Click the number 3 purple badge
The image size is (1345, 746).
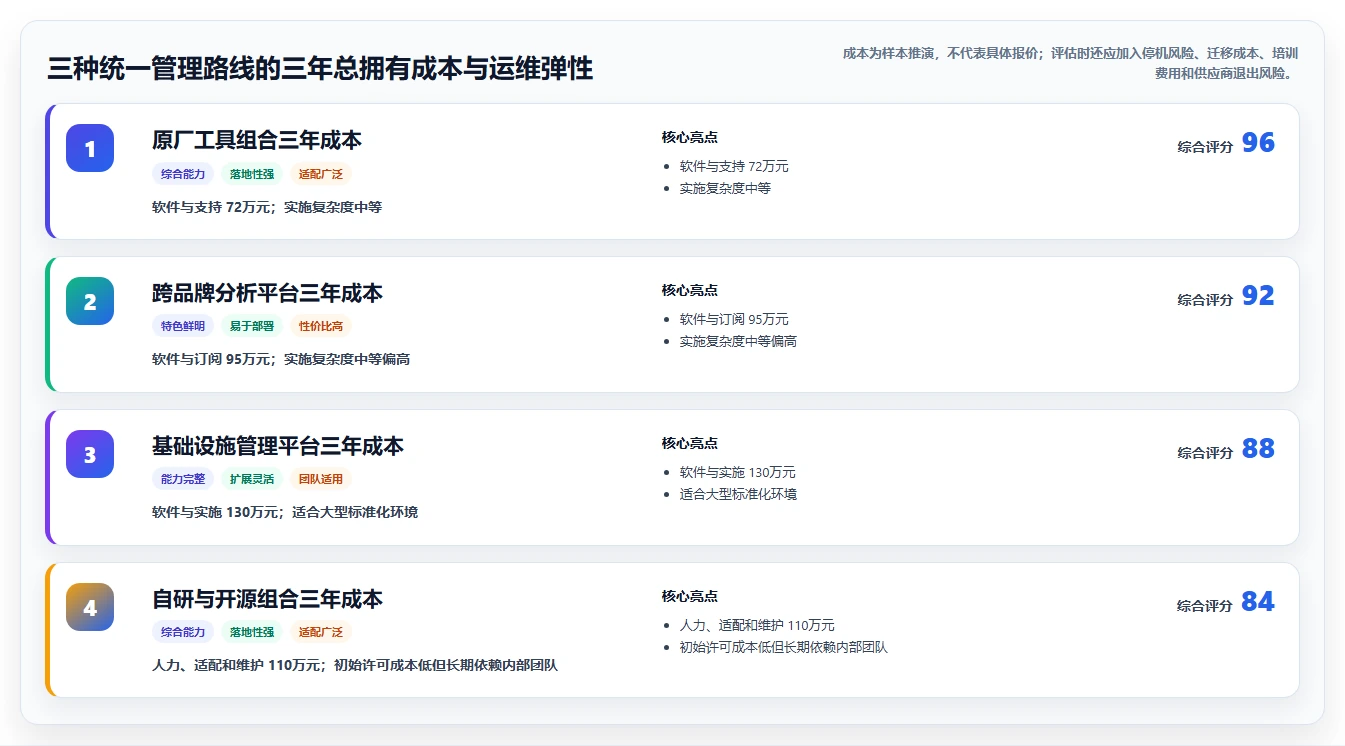90,454
